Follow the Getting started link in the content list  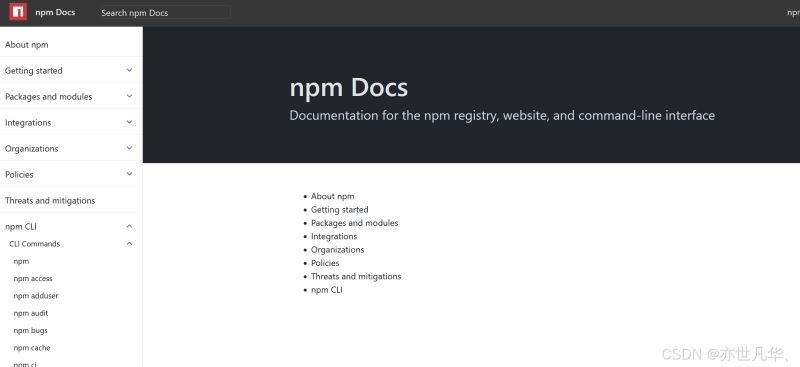[x=340, y=209]
